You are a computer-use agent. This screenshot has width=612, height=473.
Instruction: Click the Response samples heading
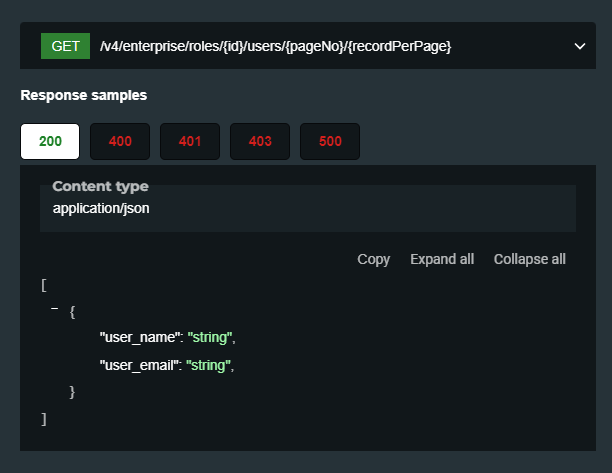pos(84,95)
